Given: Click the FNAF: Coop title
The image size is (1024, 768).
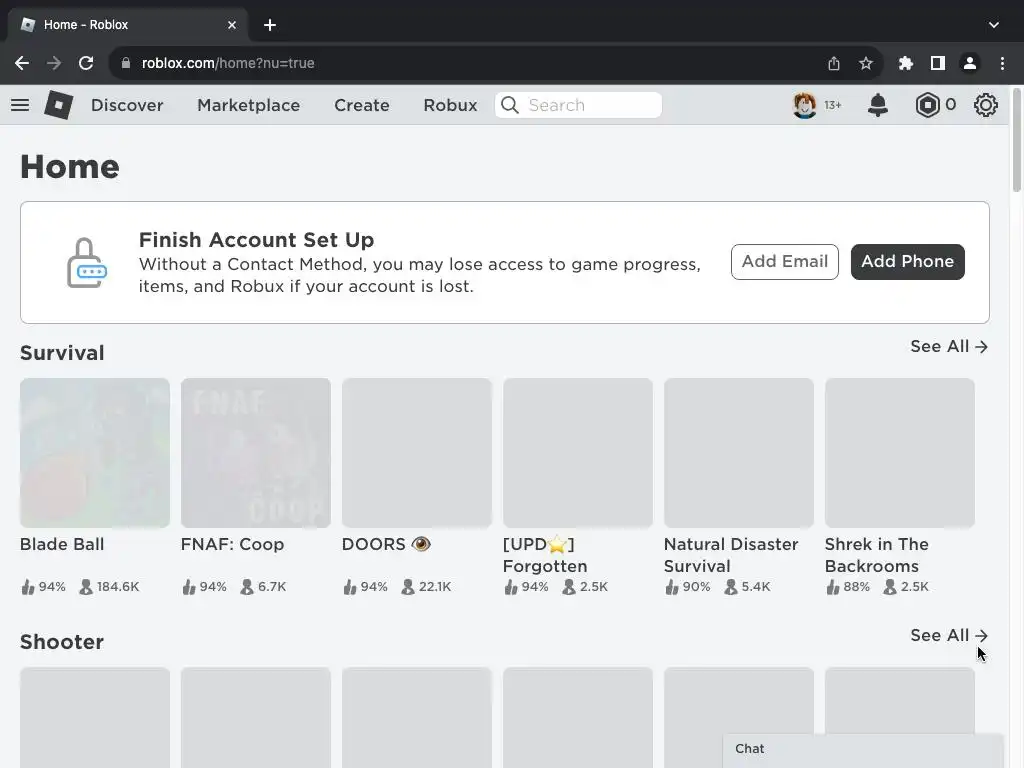Looking at the screenshot, I should click(232, 545).
